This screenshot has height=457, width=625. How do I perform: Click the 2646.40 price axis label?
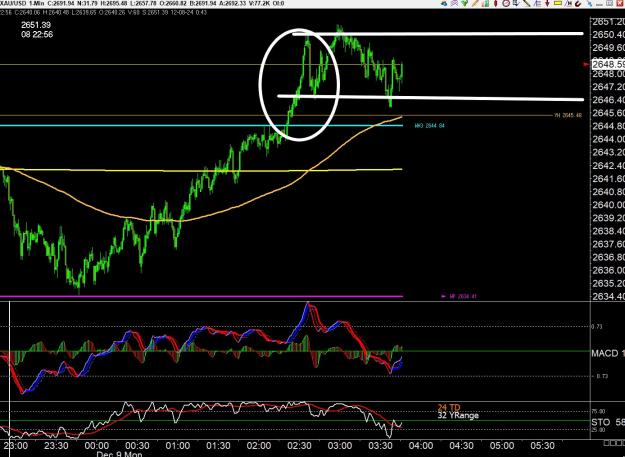coord(608,100)
